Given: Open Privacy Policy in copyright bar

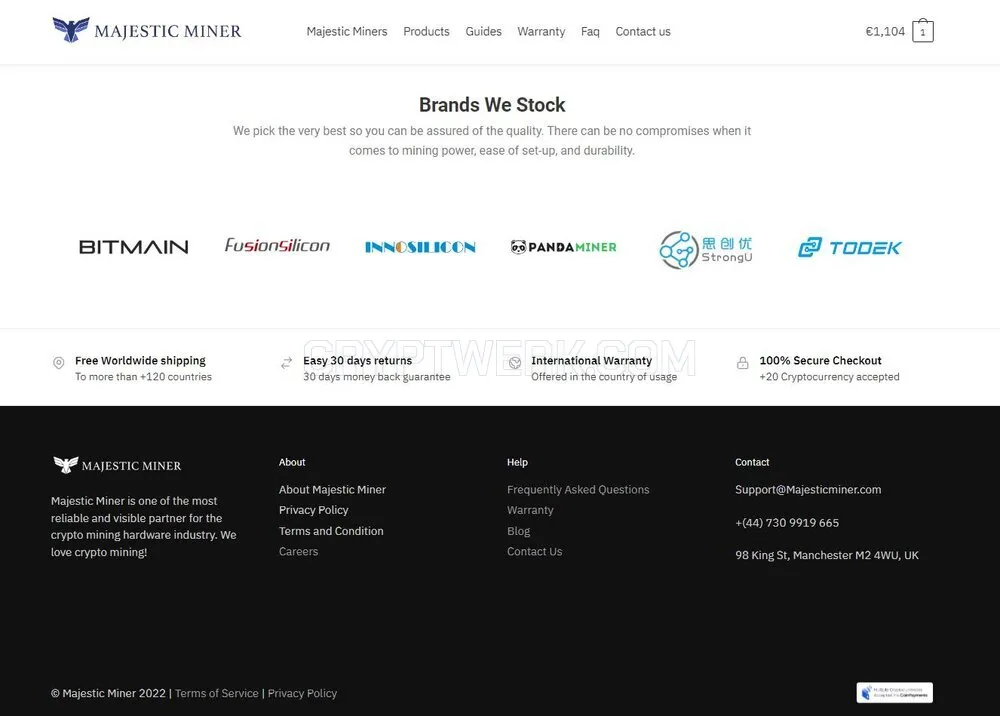Looking at the screenshot, I should [302, 693].
